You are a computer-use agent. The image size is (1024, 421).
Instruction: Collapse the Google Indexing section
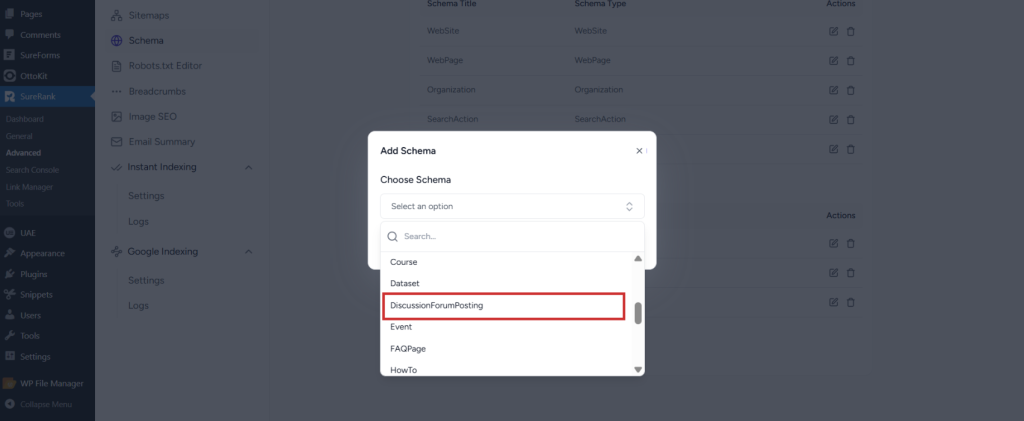[x=248, y=252]
